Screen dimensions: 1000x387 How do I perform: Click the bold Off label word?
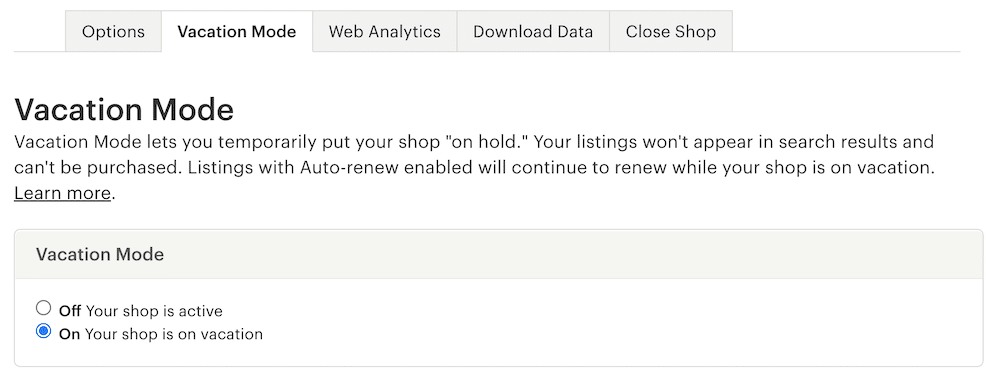coord(70,311)
